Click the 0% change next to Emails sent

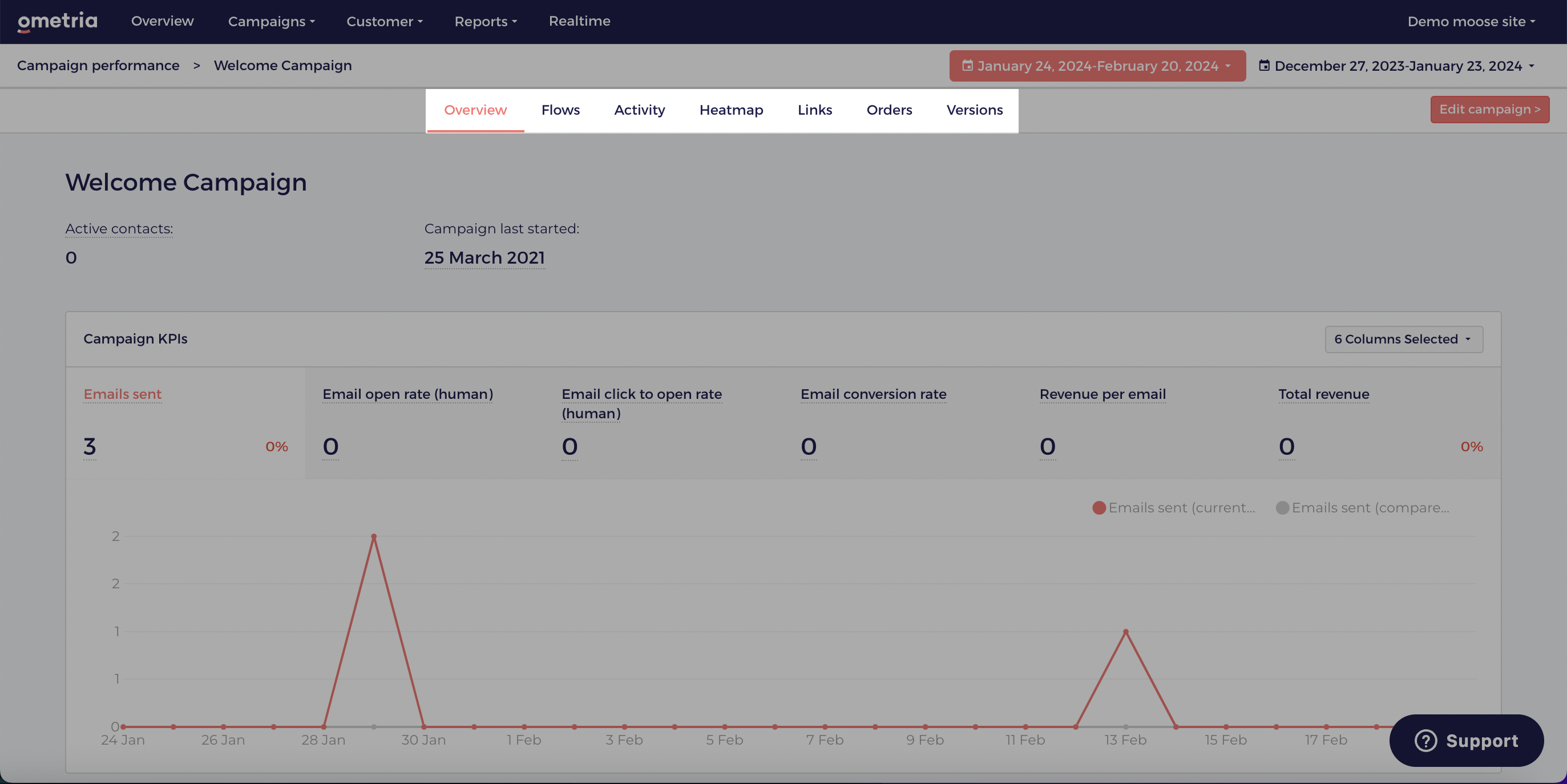276,446
